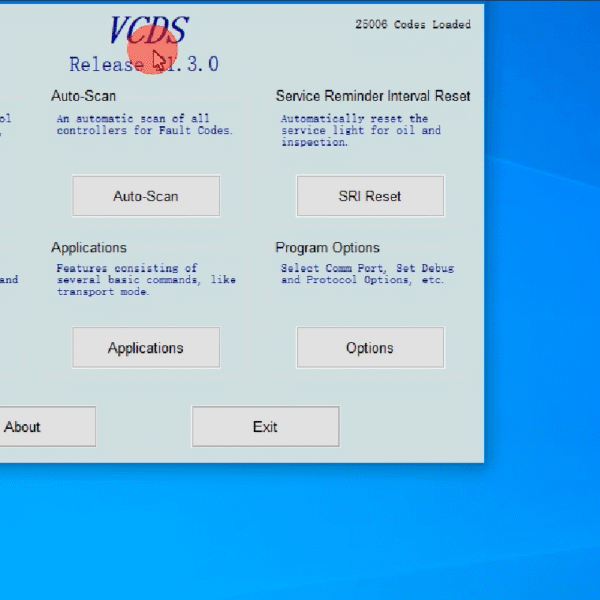This screenshot has height=600, width=600.
Task: Click the Program Options heading
Action: (x=328, y=248)
